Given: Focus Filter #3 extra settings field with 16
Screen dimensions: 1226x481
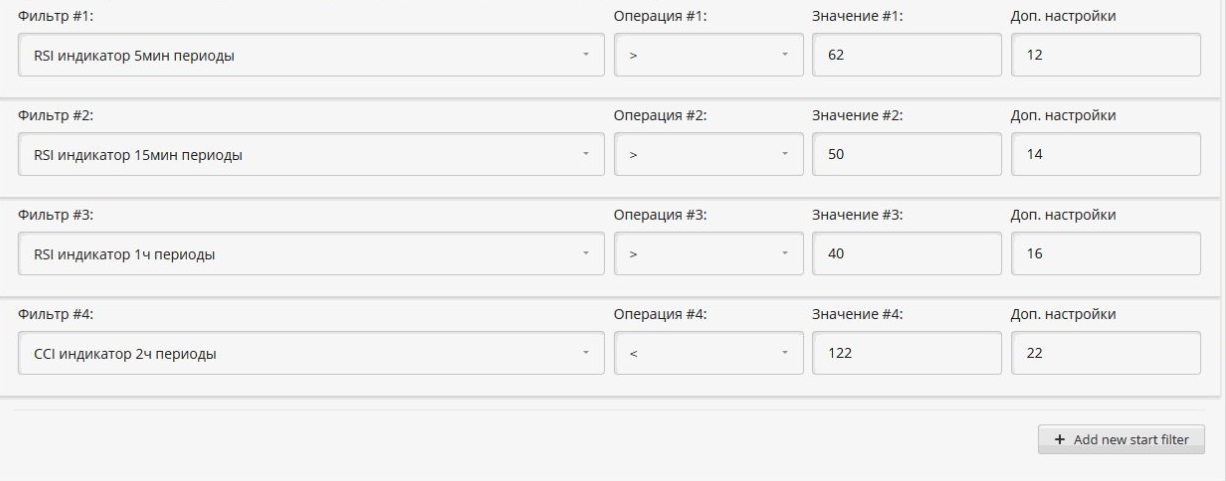Looking at the screenshot, I should click(x=1105, y=254).
